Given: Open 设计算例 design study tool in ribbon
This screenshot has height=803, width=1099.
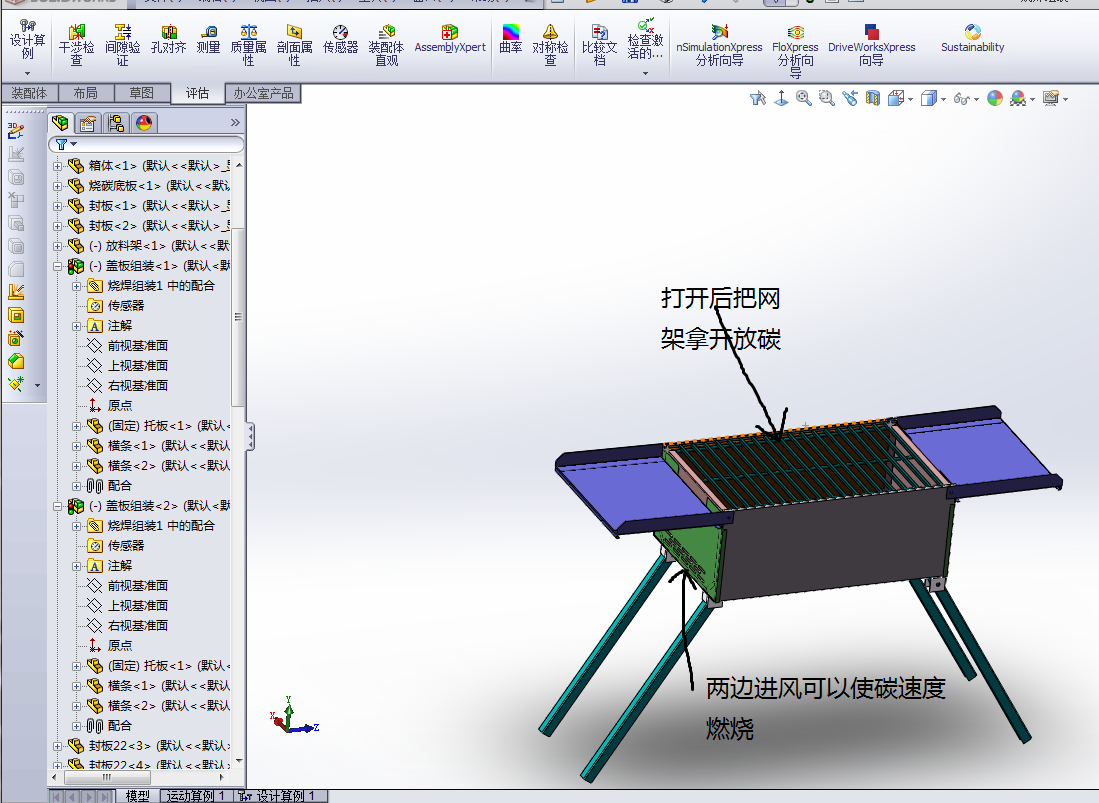Looking at the screenshot, I should [27, 39].
